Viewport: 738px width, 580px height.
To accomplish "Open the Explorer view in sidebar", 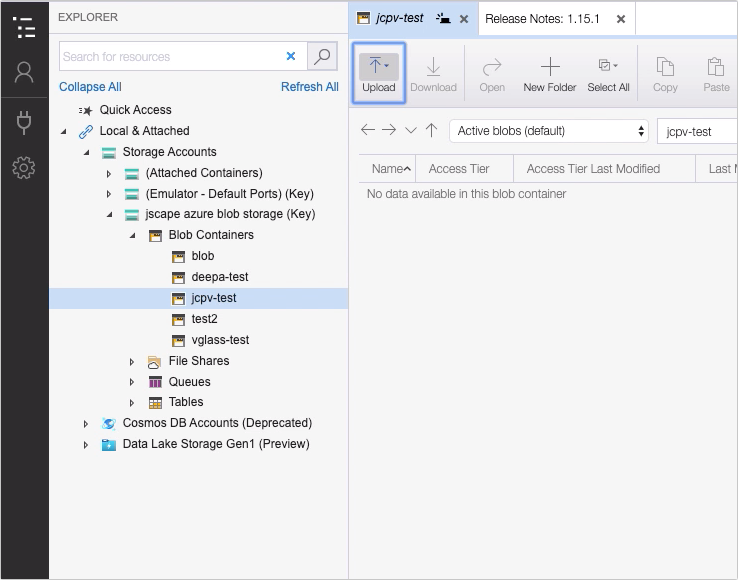I will tap(24, 26).
